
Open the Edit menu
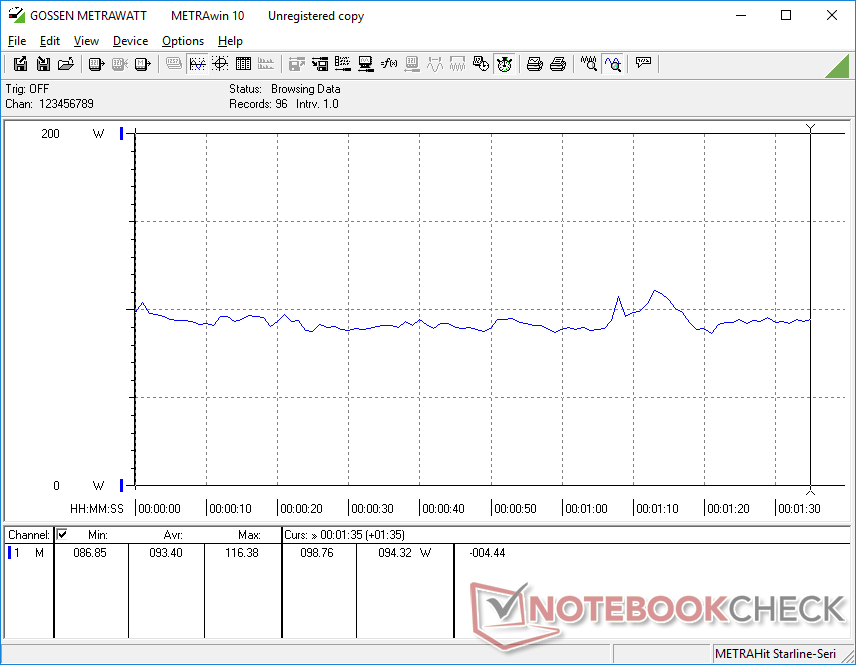point(50,41)
